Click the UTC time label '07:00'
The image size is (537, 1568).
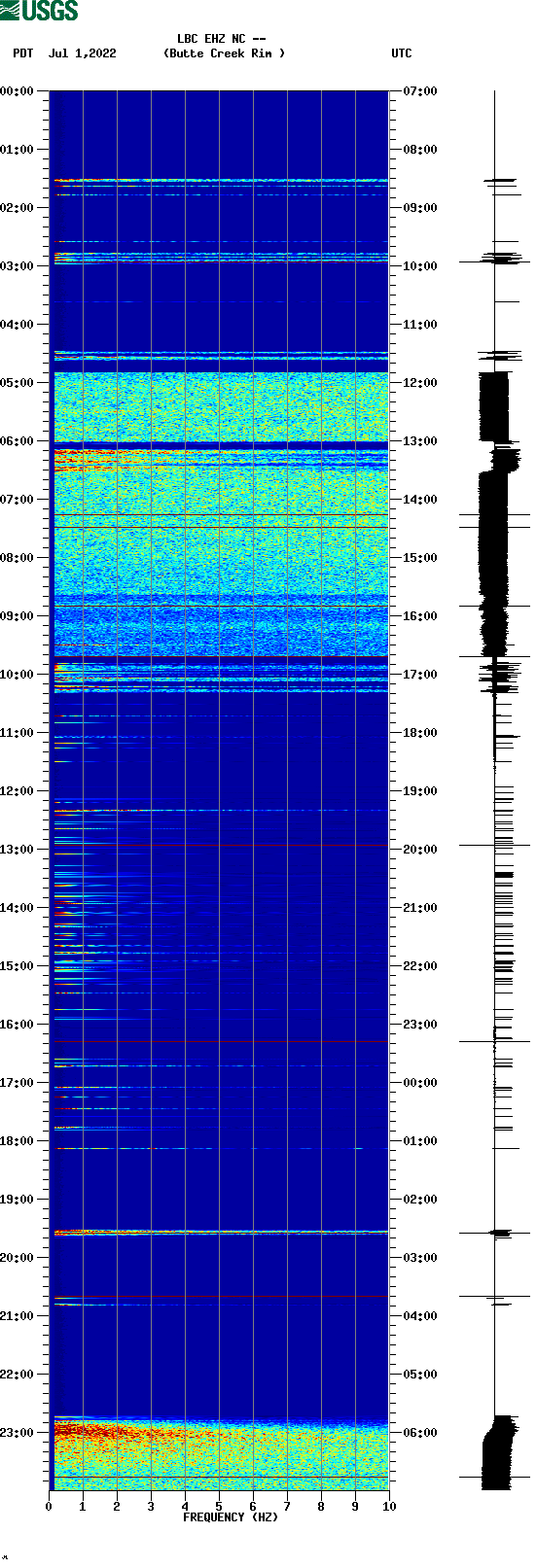point(420,91)
